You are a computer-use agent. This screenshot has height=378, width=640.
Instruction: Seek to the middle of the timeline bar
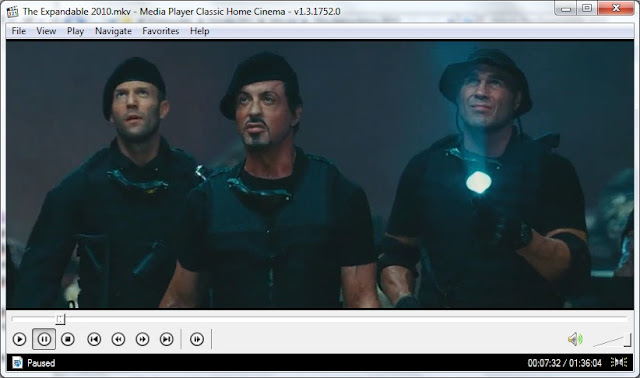(x=320, y=318)
